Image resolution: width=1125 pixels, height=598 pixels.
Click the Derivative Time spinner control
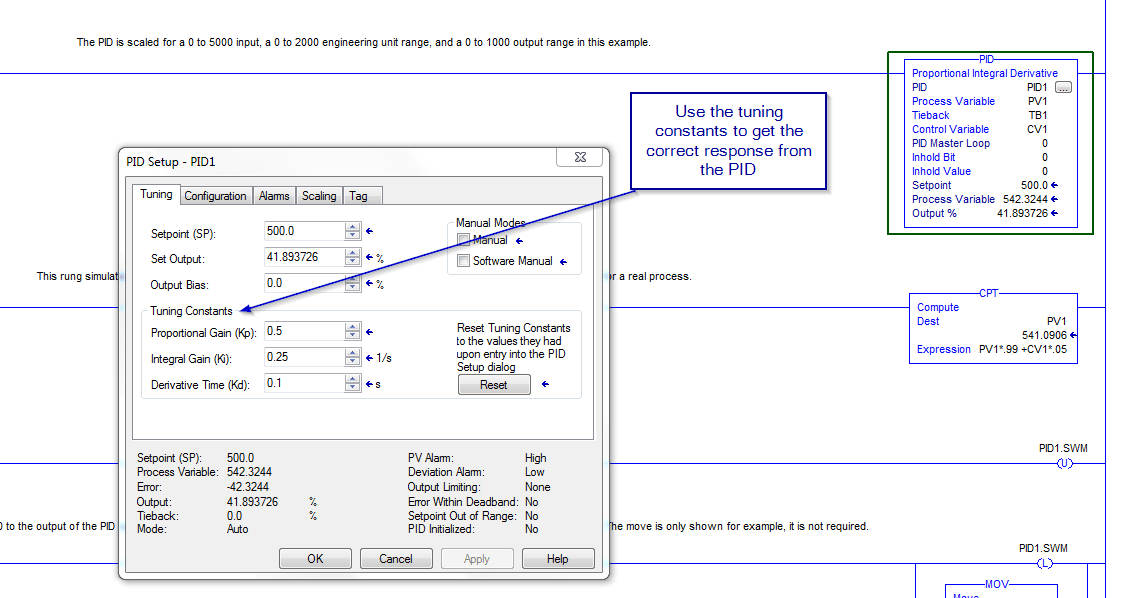pyautogui.click(x=352, y=383)
